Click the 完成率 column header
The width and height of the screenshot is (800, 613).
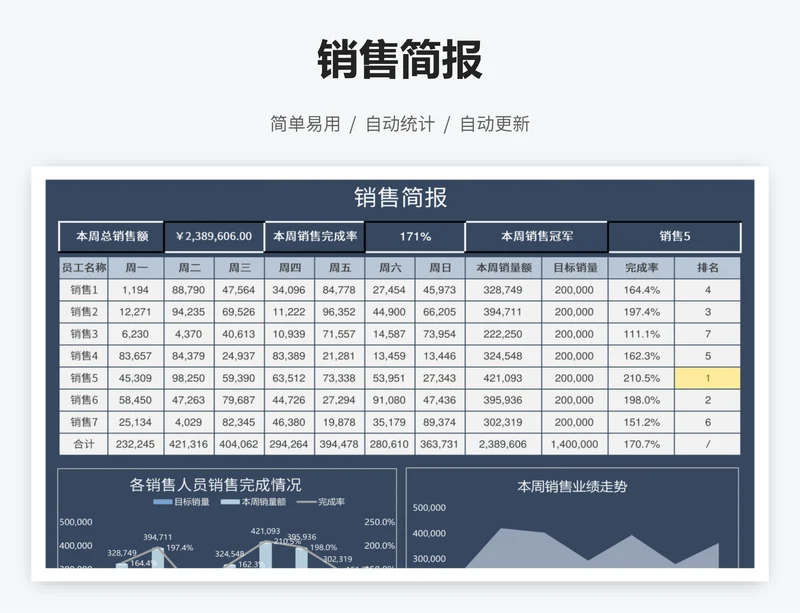click(x=641, y=267)
